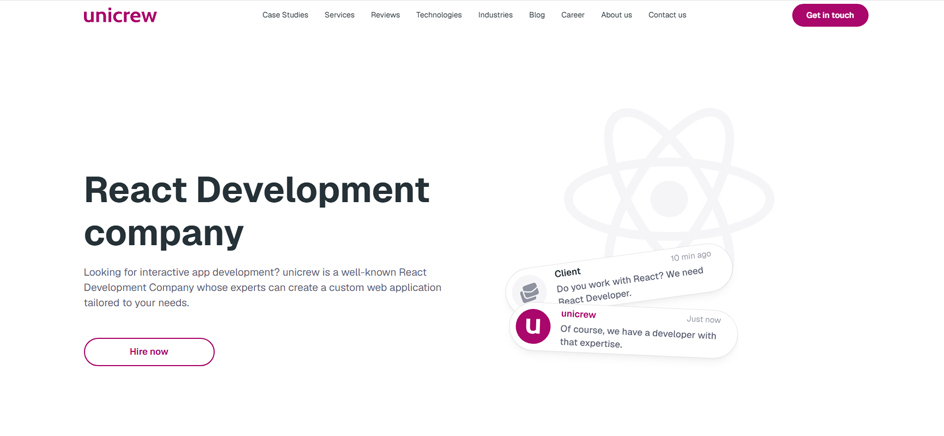Click the Hire now button
This screenshot has width=944, height=436.
[149, 352]
